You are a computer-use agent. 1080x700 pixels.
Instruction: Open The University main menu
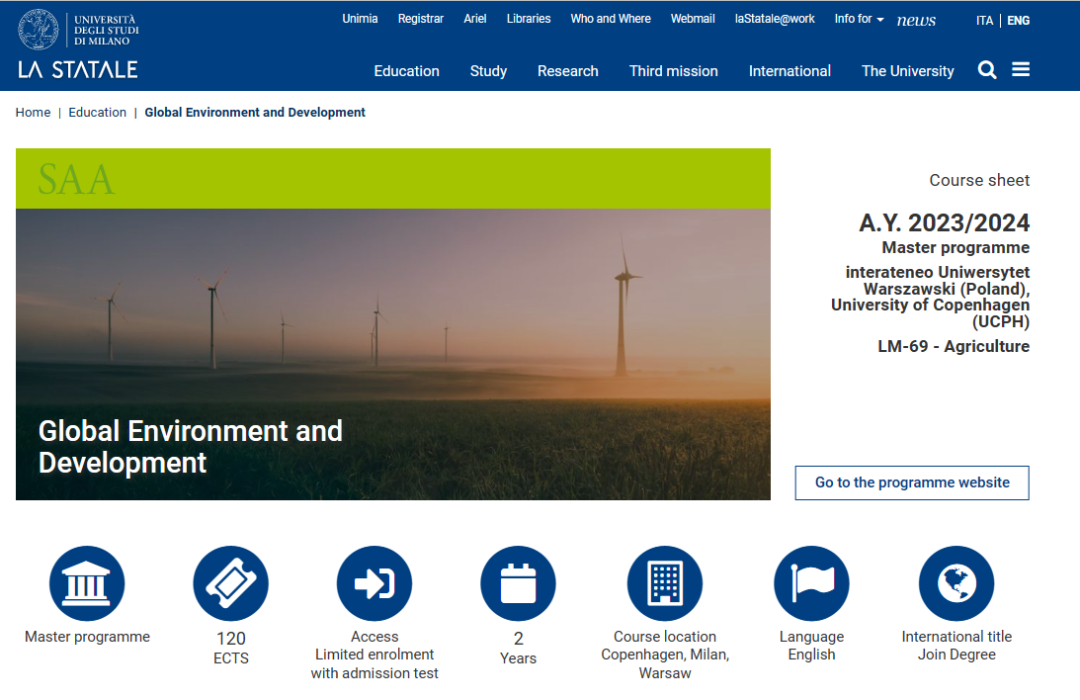point(908,71)
